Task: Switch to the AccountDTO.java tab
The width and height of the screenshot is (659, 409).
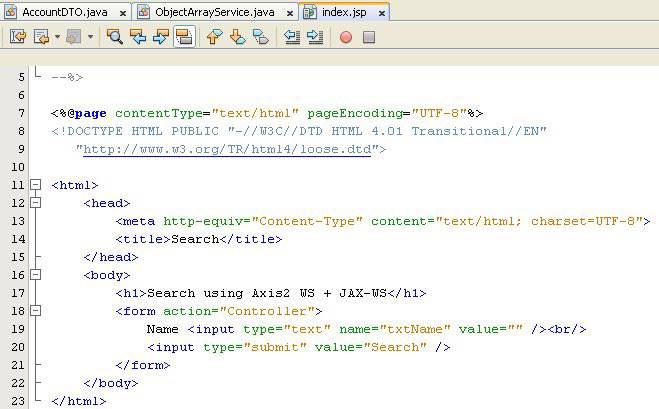Action: (65, 13)
